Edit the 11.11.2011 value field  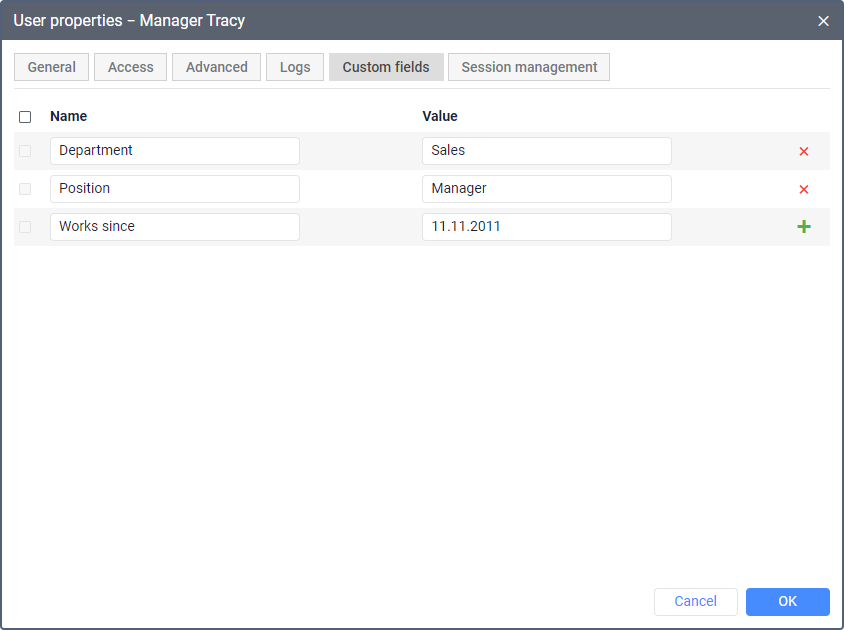pyautogui.click(x=546, y=227)
